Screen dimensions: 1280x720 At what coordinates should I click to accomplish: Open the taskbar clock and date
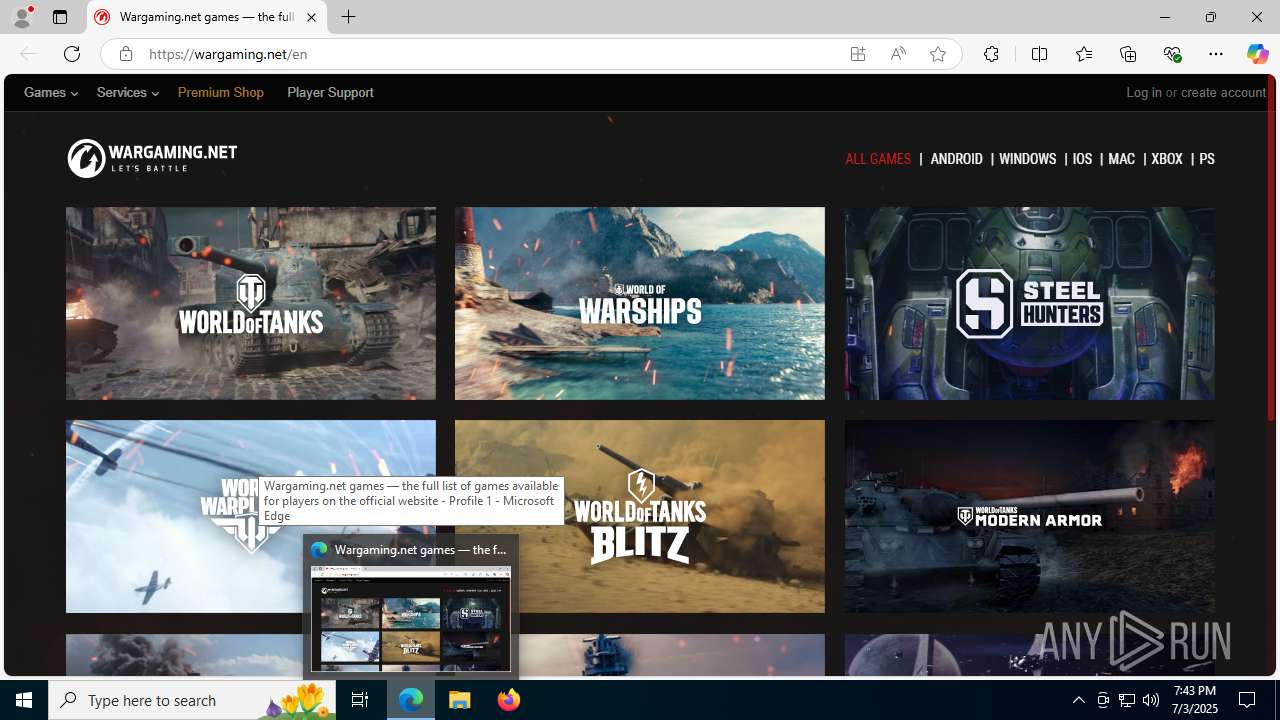point(1194,699)
